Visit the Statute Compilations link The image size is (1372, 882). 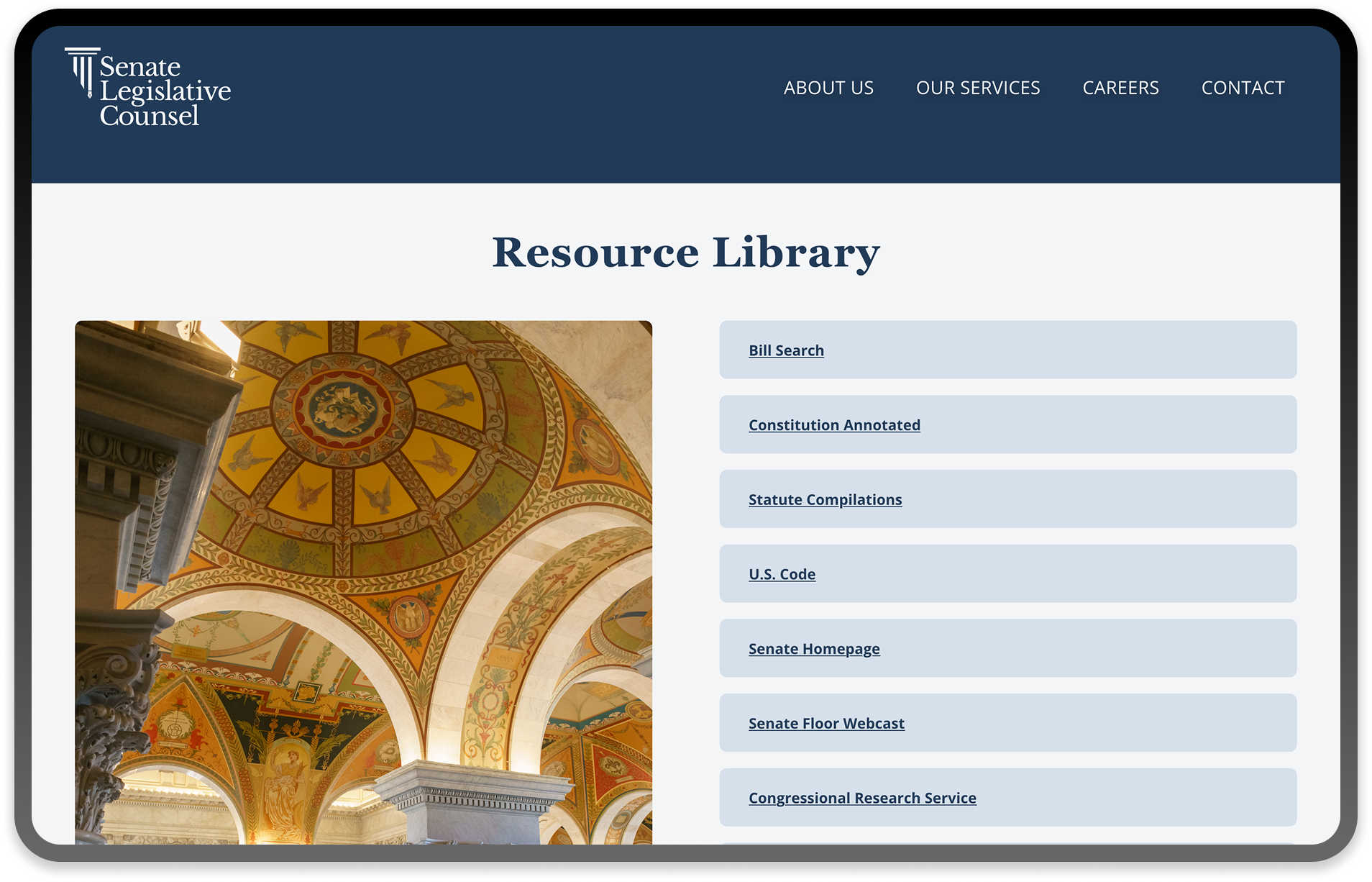pyautogui.click(x=825, y=499)
